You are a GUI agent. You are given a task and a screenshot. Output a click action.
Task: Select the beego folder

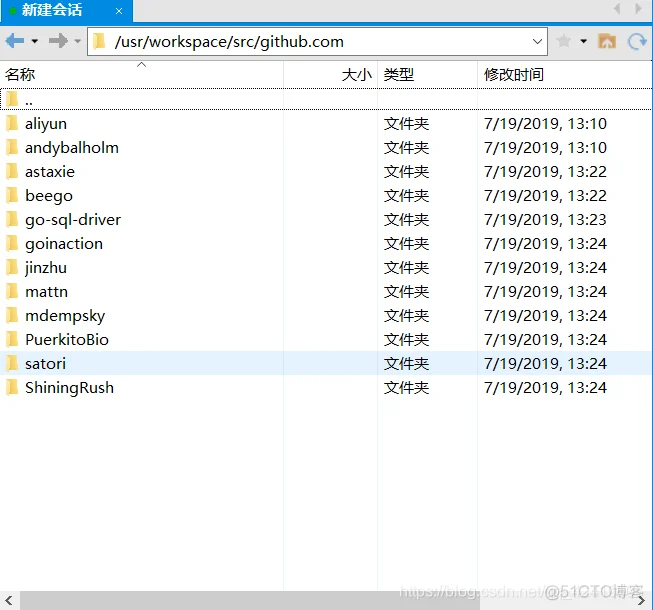(x=326, y=196)
